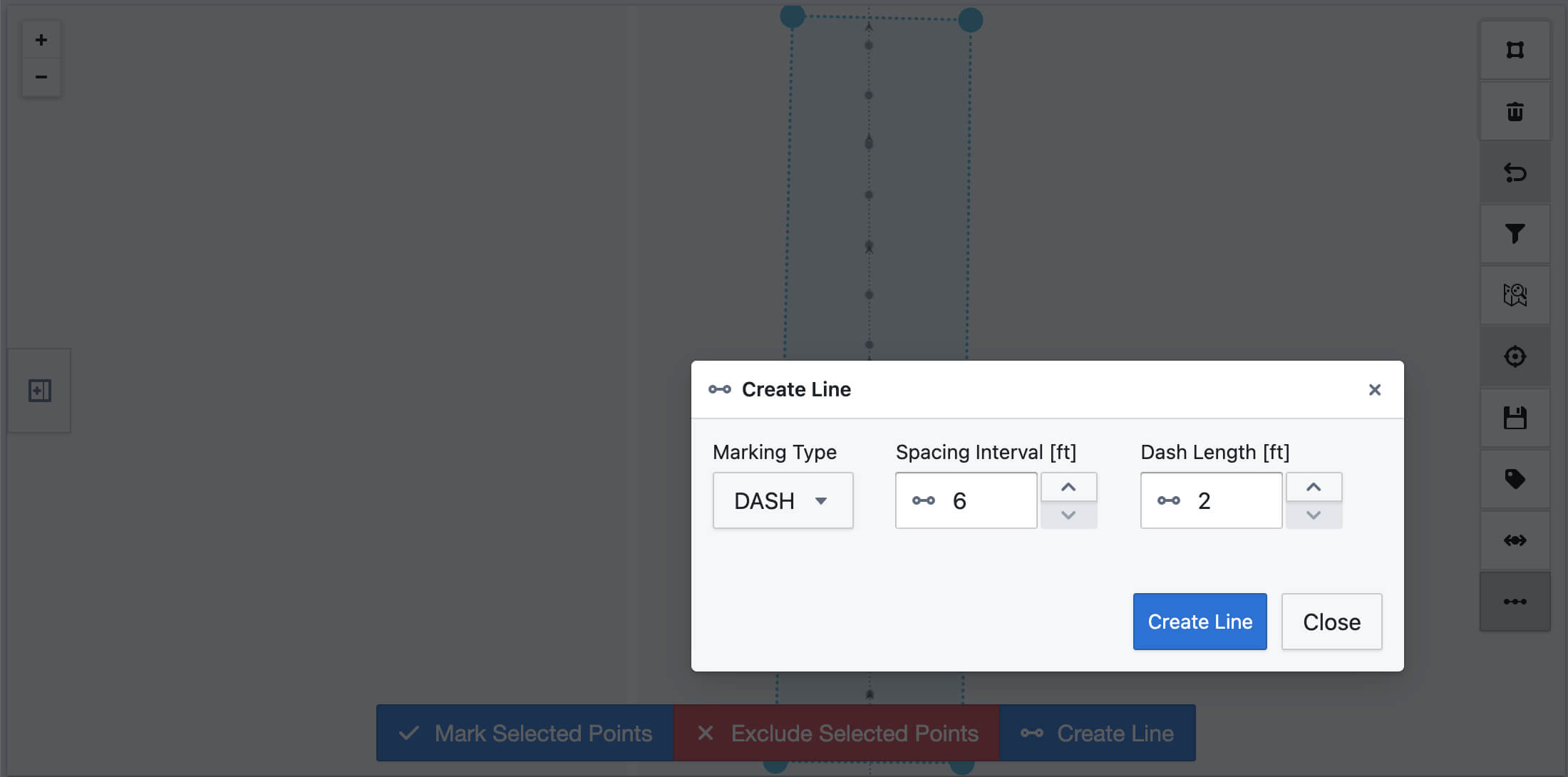Click the undo tool icon

[x=1516, y=172]
